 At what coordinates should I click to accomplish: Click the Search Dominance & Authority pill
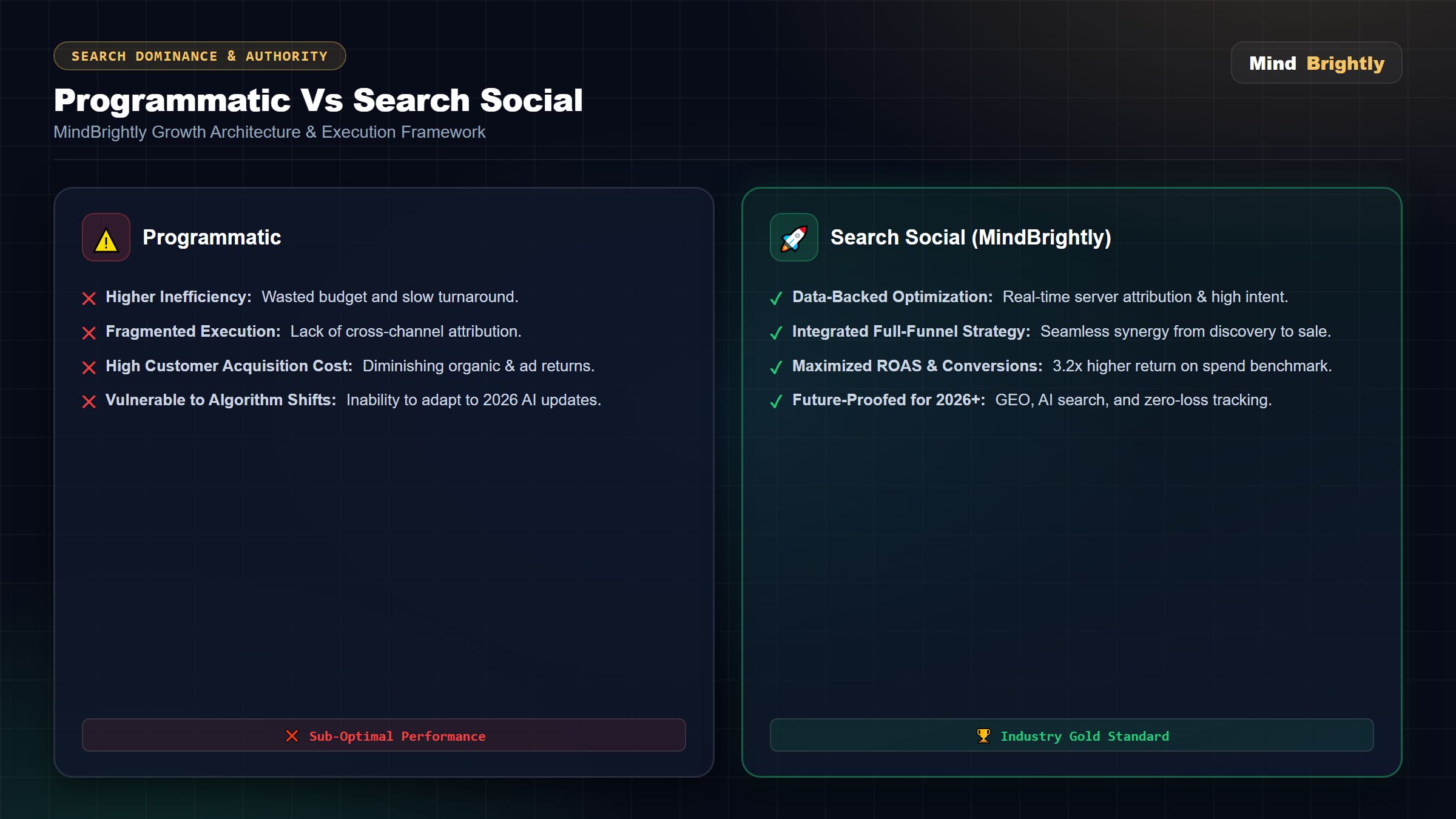(x=200, y=56)
